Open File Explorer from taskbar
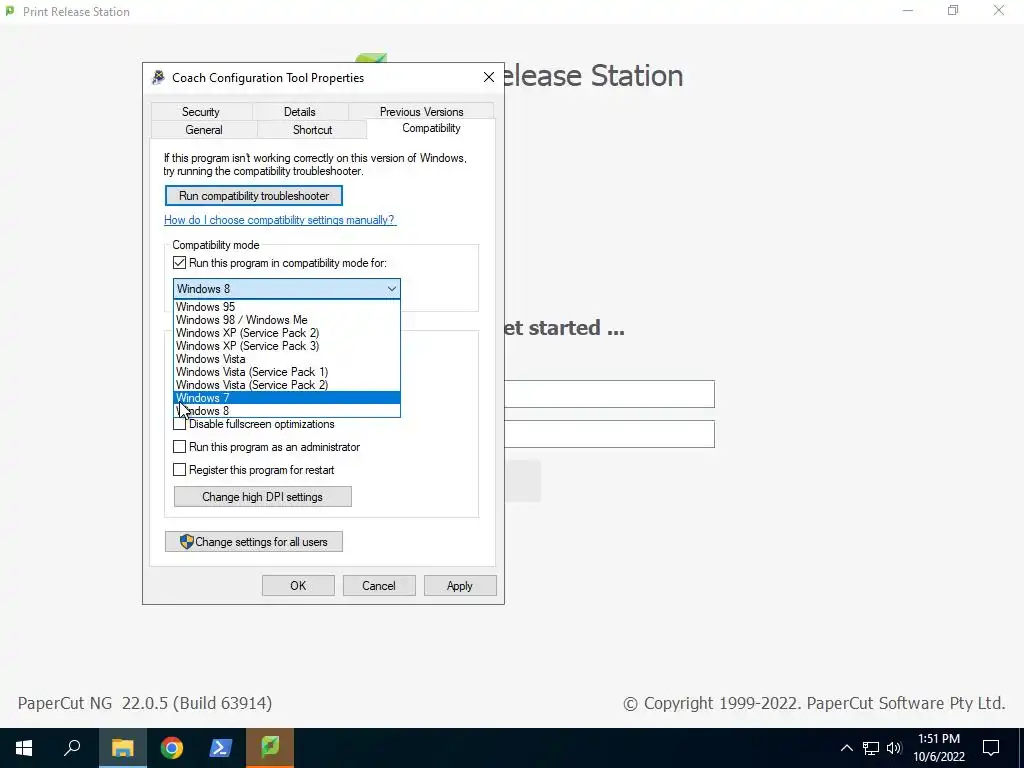Viewport: 1024px width, 768px height. [x=122, y=748]
